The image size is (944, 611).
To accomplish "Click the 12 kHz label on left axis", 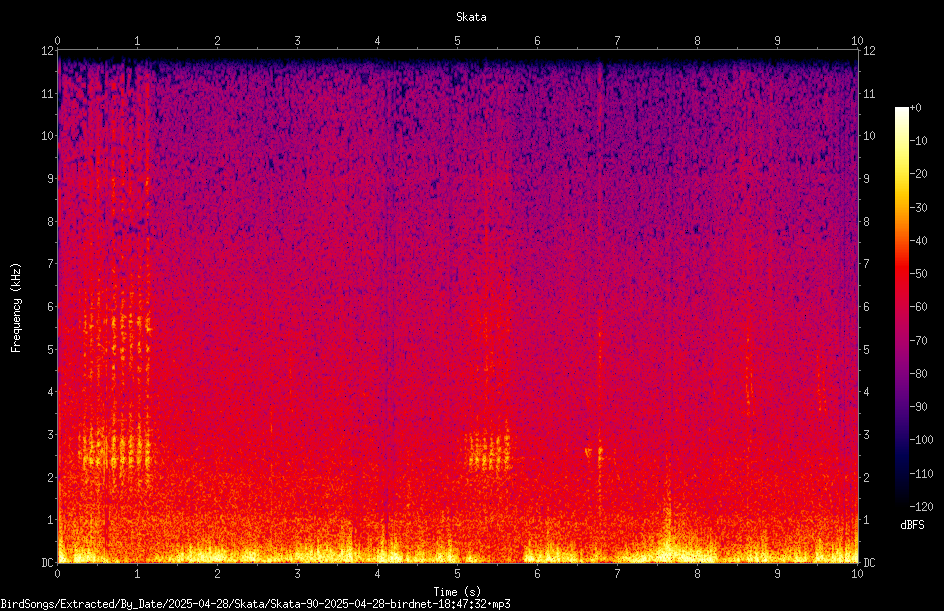I will [47, 51].
